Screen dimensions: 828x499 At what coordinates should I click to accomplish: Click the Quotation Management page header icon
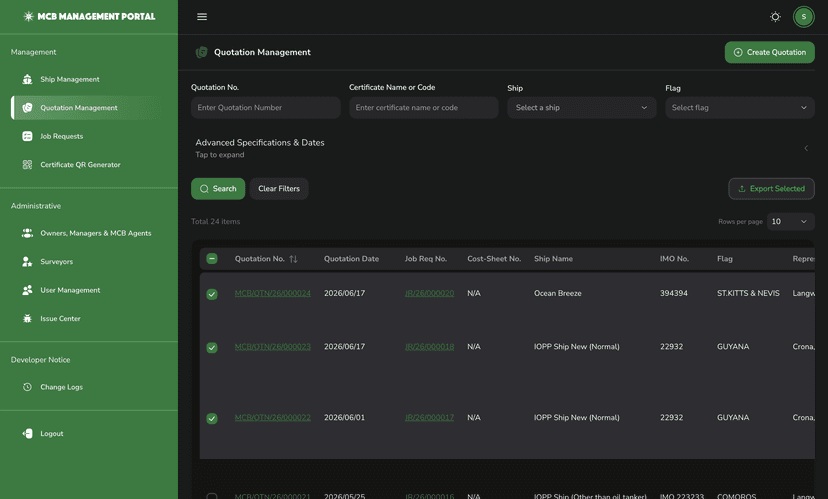202,52
